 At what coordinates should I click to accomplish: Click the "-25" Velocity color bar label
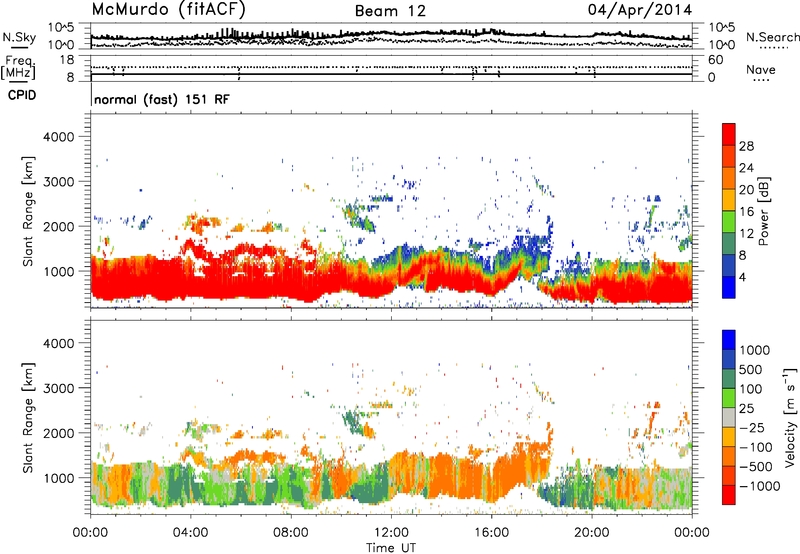pos(752,428)
